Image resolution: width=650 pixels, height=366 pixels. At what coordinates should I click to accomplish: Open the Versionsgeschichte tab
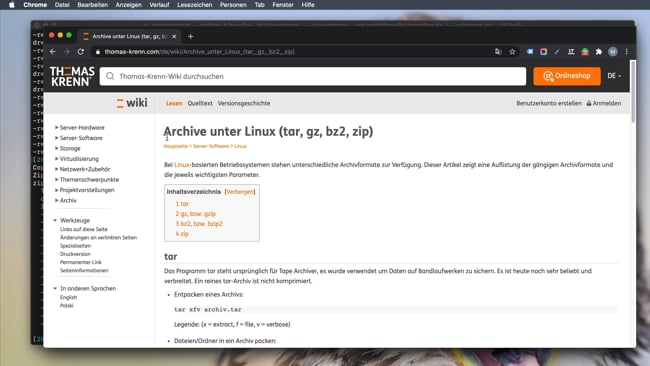click(244, 103)
